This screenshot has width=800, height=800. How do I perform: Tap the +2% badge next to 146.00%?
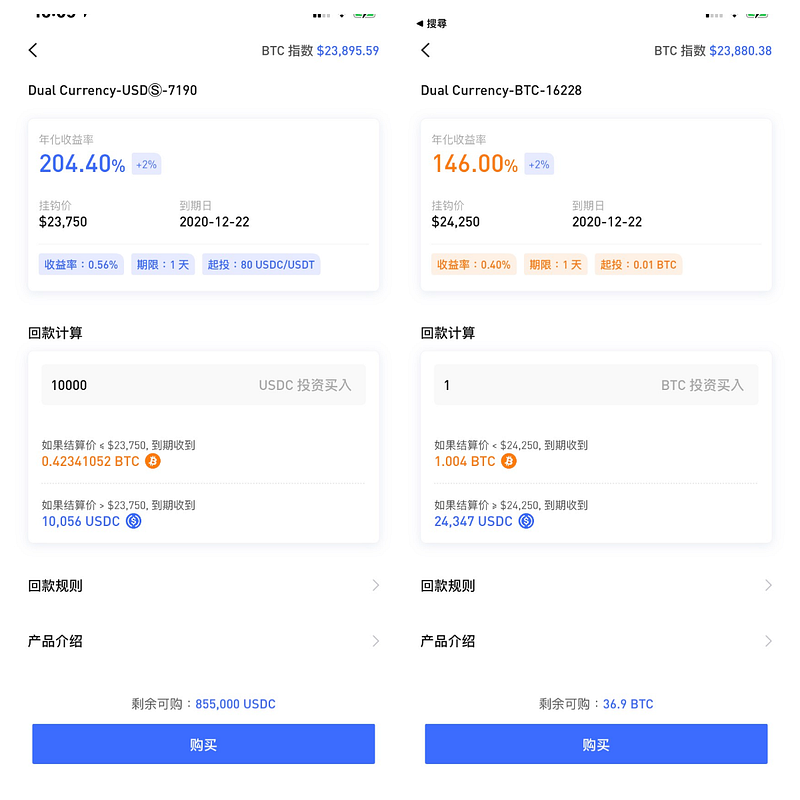(x=539, y=164)
